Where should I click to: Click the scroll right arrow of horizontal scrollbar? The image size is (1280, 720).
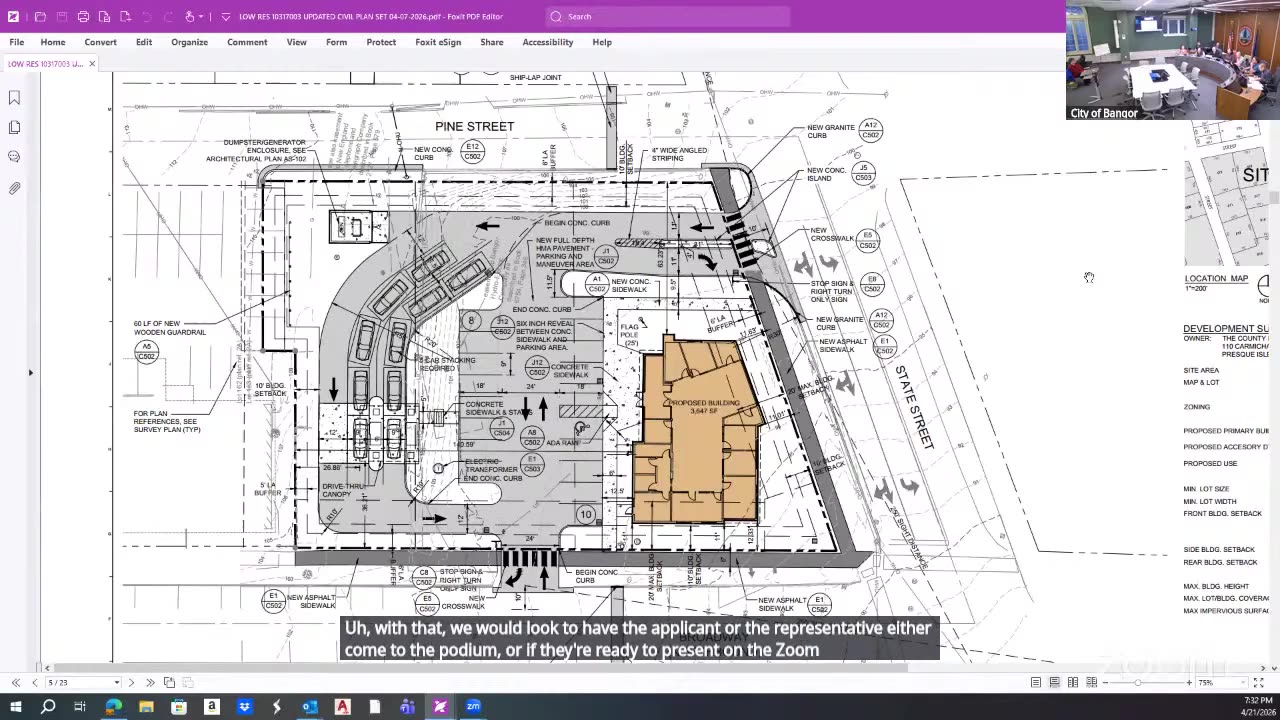(x=1262, y=668)
